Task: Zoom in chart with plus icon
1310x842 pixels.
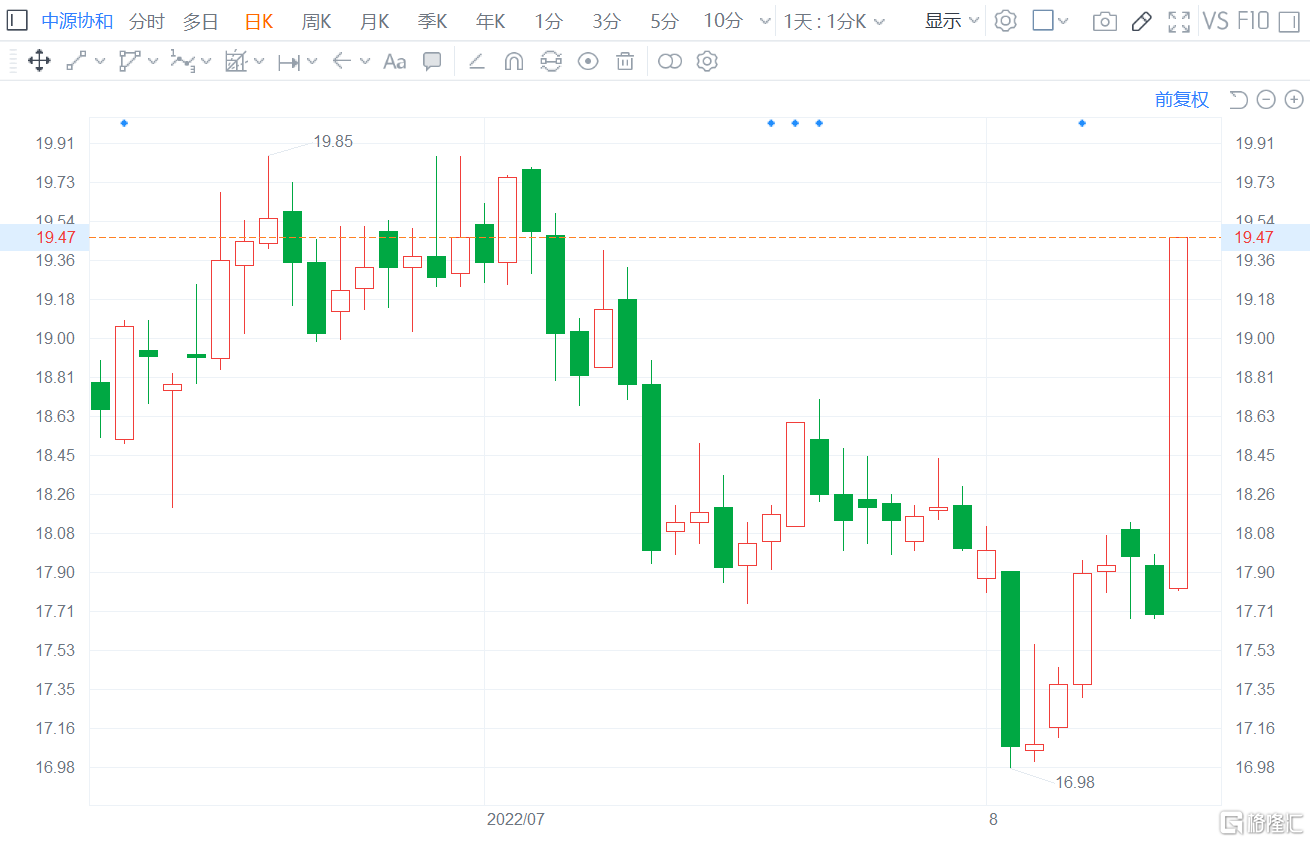Action: pyautogui.click(x=1294, y=99)
